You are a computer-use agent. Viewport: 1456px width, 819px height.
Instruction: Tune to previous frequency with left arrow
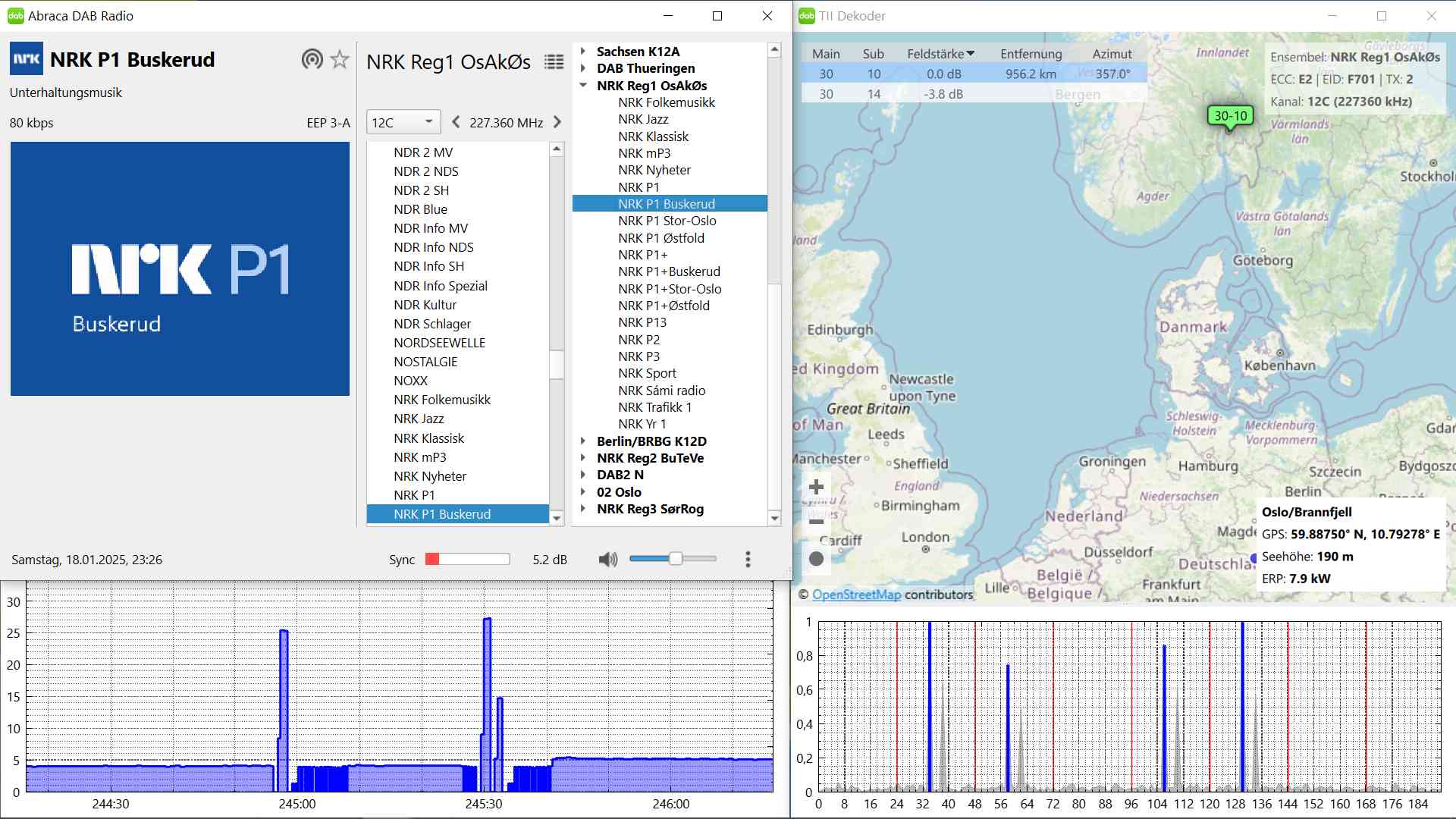pos(456,122)
